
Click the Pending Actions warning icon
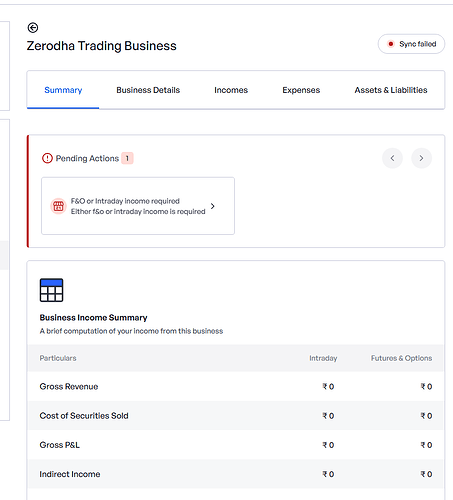[x=47, y=158]
